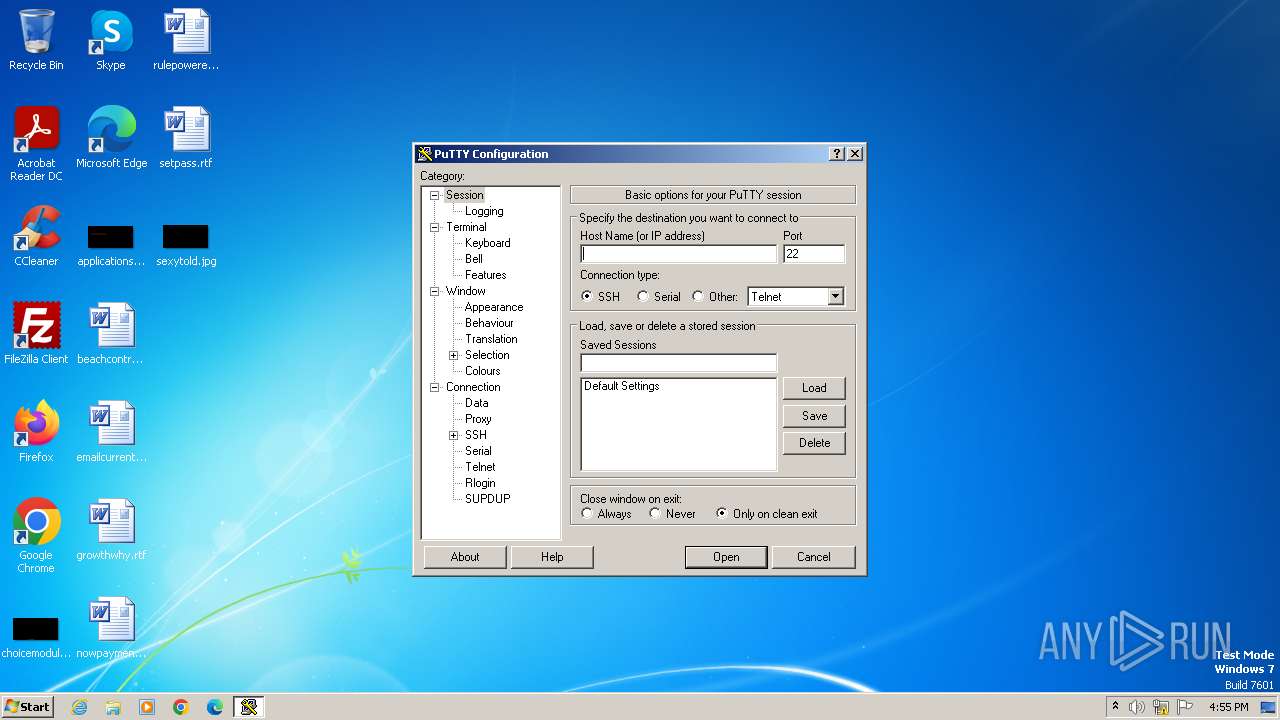1280x720 pixels.
Task: Click the Help button
Action: tap(552, 557)
